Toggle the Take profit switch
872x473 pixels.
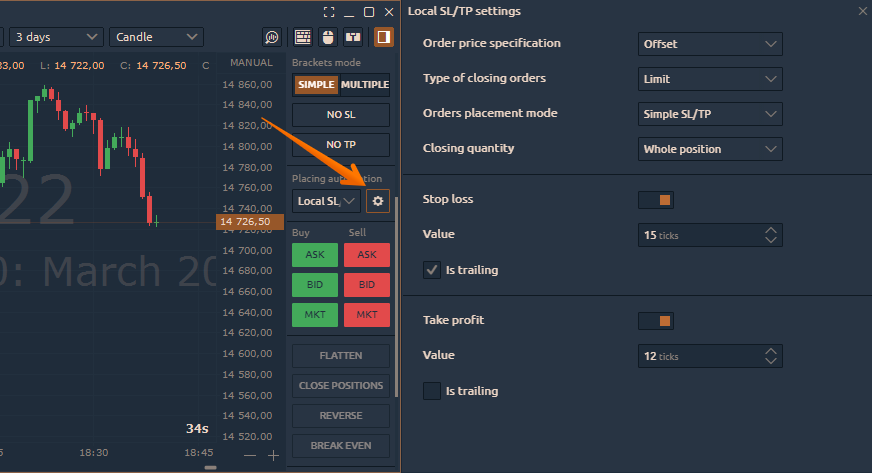coord(656,321)
